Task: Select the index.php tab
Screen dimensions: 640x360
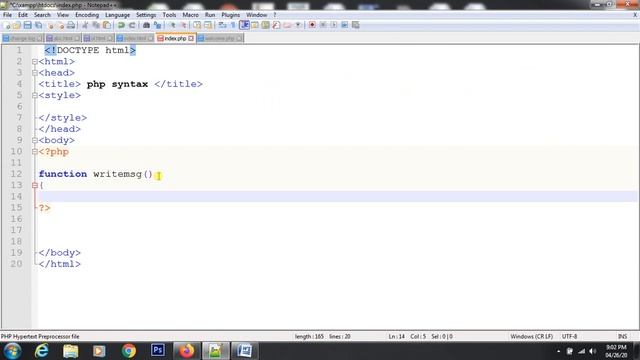Action: coord(175,38)
